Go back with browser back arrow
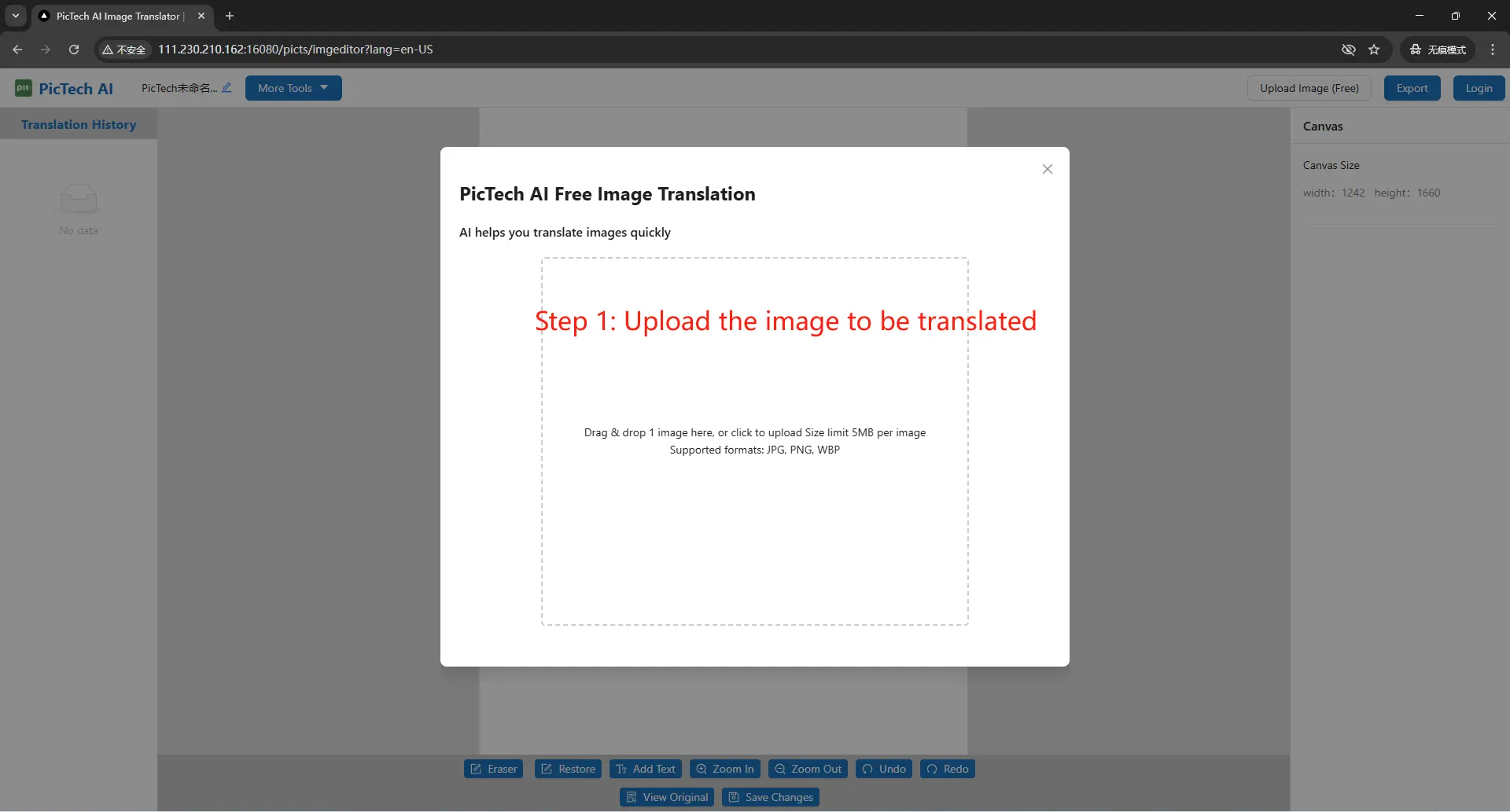Image resolution: width=1510 pixels, height=812 pixels. pyautogui.click(x=17, y=50)
